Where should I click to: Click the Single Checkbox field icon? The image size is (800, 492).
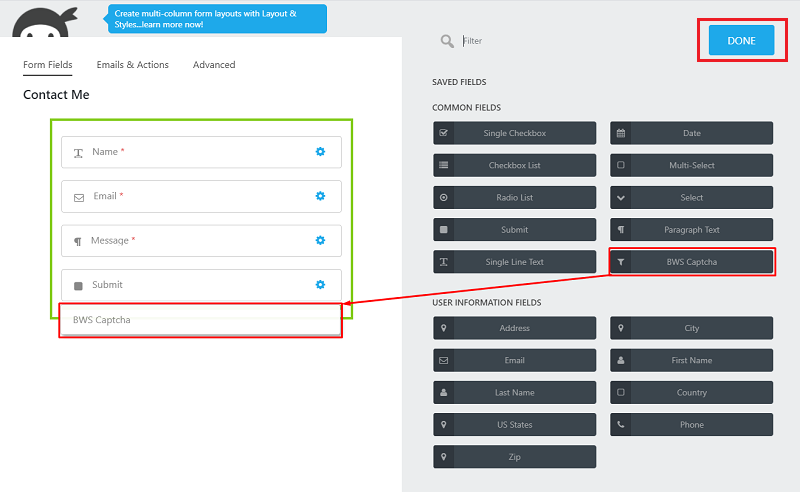[444, 133]
